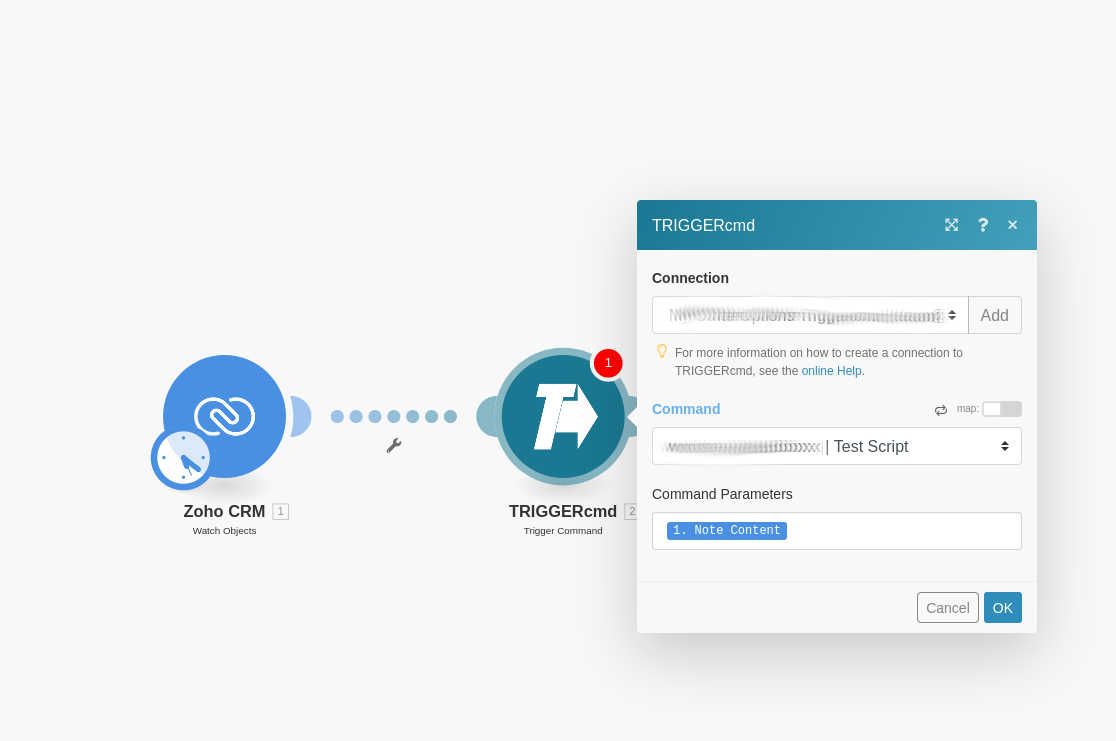Select the TRIGGERcmd module icon

point(562,416)
